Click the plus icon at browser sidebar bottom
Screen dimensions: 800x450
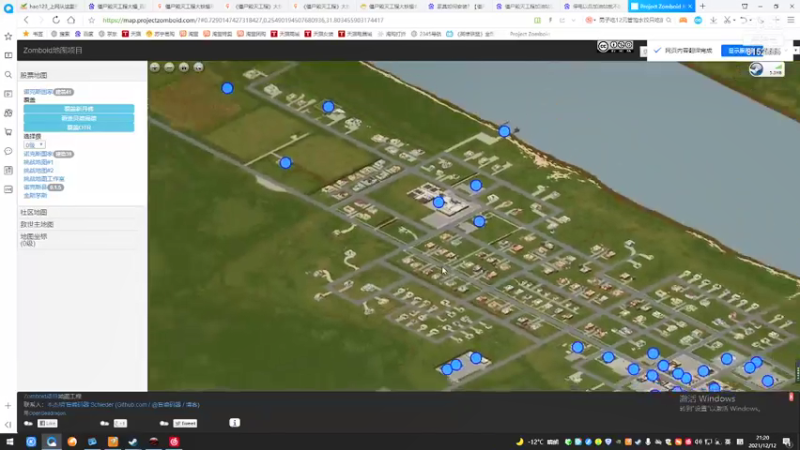[8, 406]
